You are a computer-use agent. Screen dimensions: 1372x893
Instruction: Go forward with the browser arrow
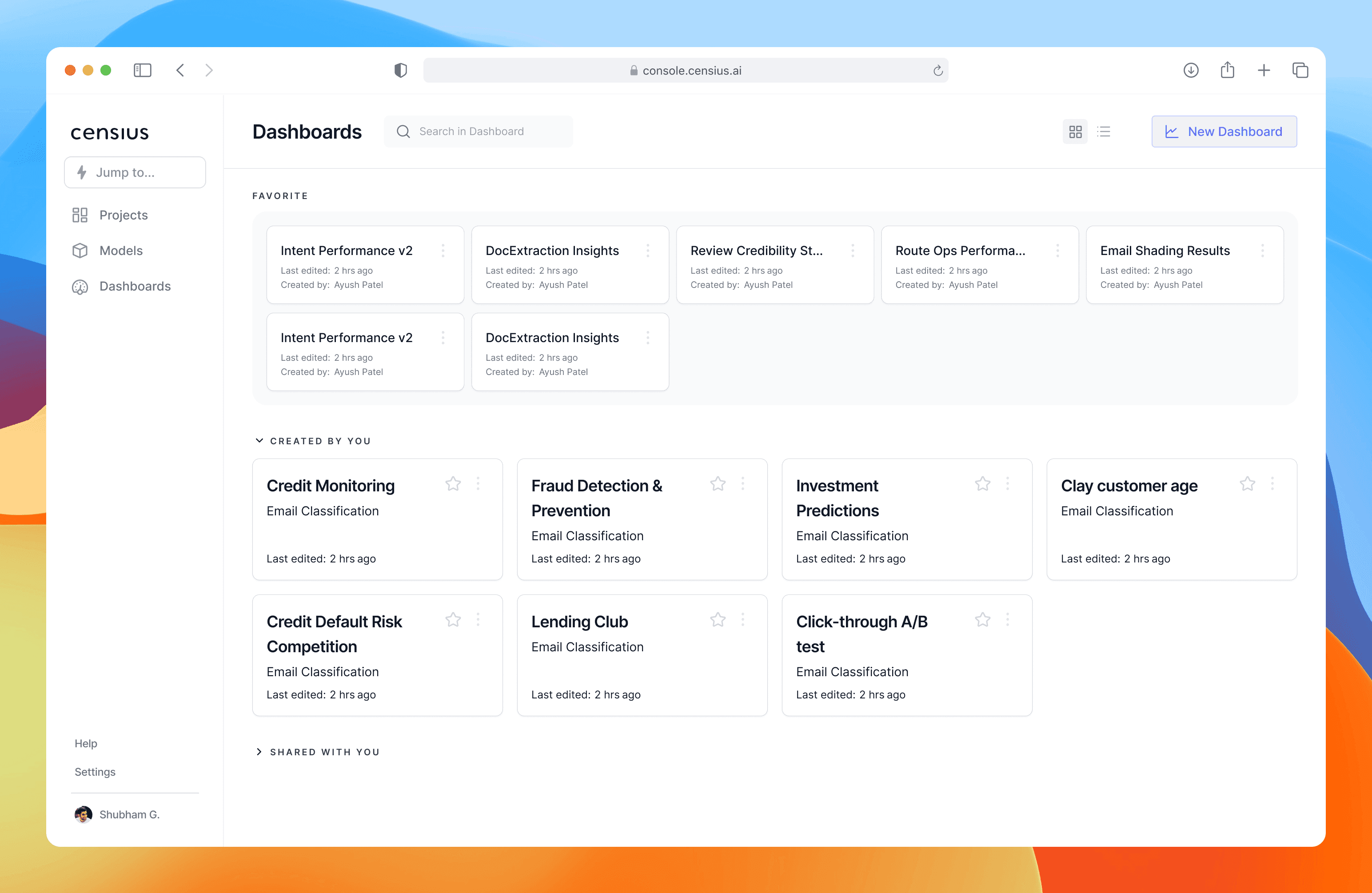(x=209, y=70)
